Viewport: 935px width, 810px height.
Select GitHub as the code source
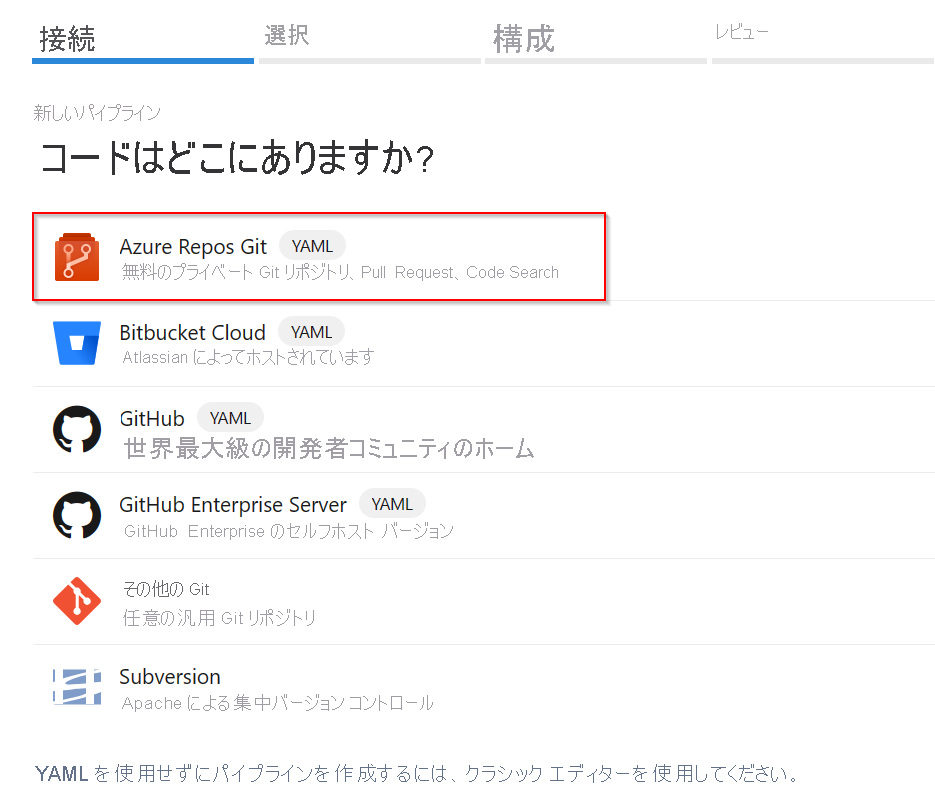coord(153,418)
